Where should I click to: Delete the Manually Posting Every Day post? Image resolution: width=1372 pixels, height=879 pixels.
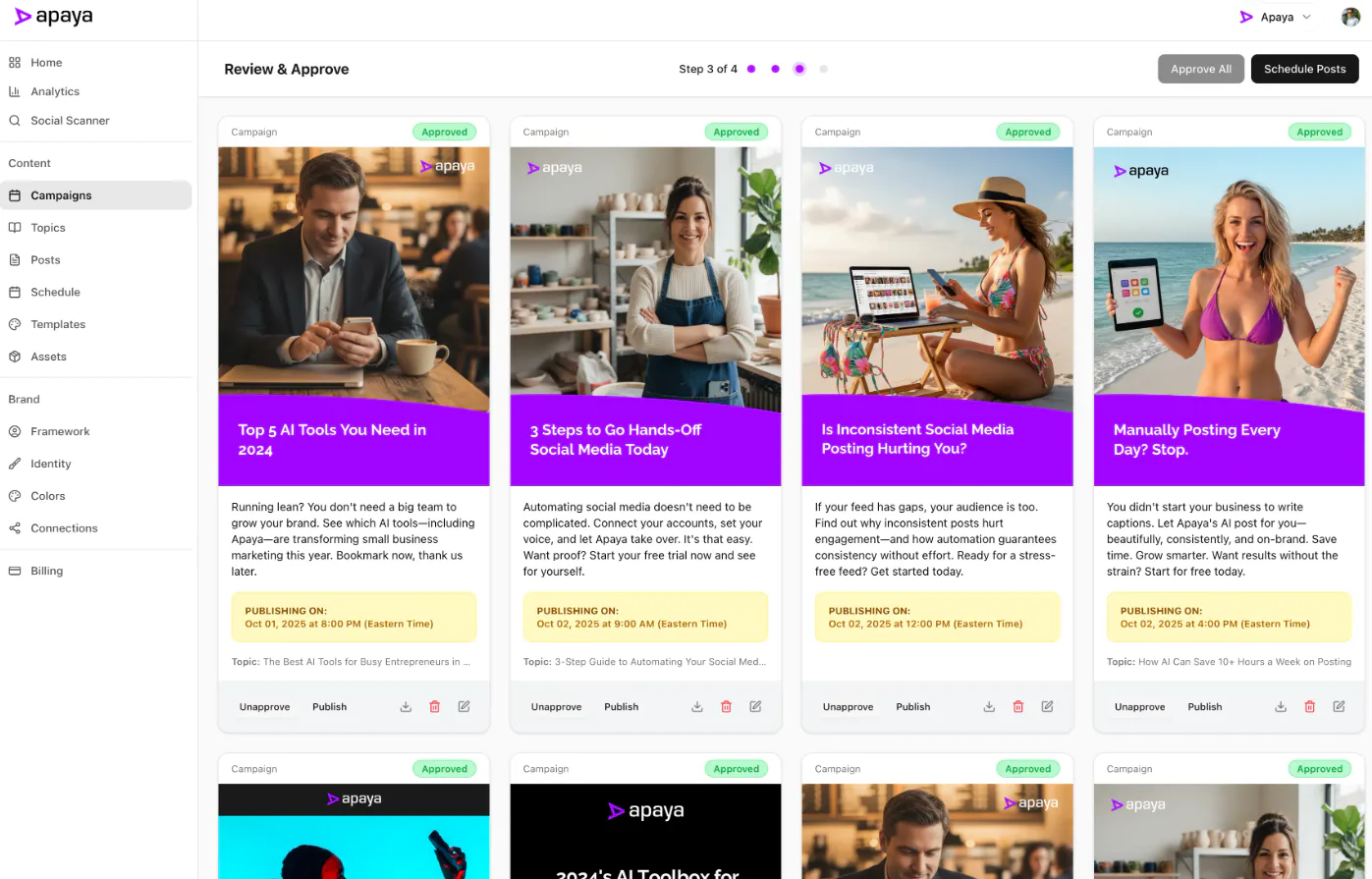click(x=1310, y=707)
